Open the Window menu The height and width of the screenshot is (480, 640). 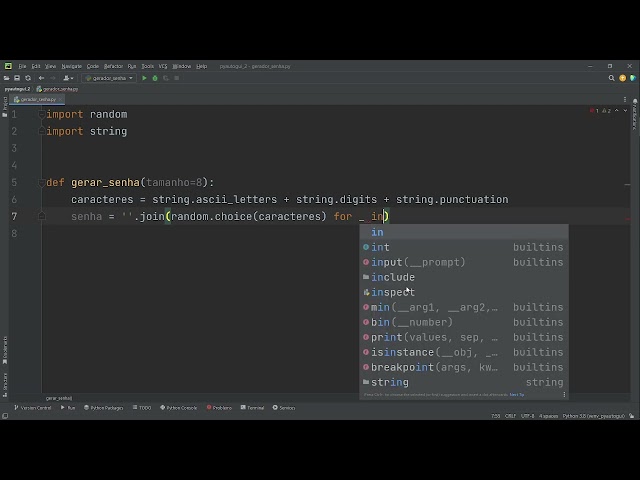(x=182, y=66)
